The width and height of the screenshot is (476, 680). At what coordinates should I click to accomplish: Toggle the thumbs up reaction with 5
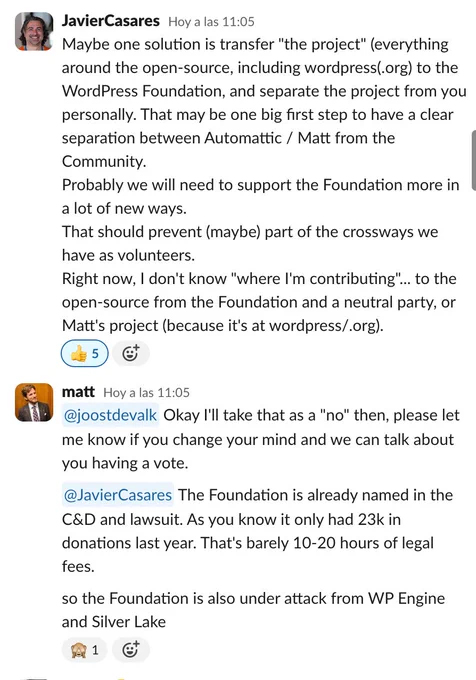click(85, 353)
